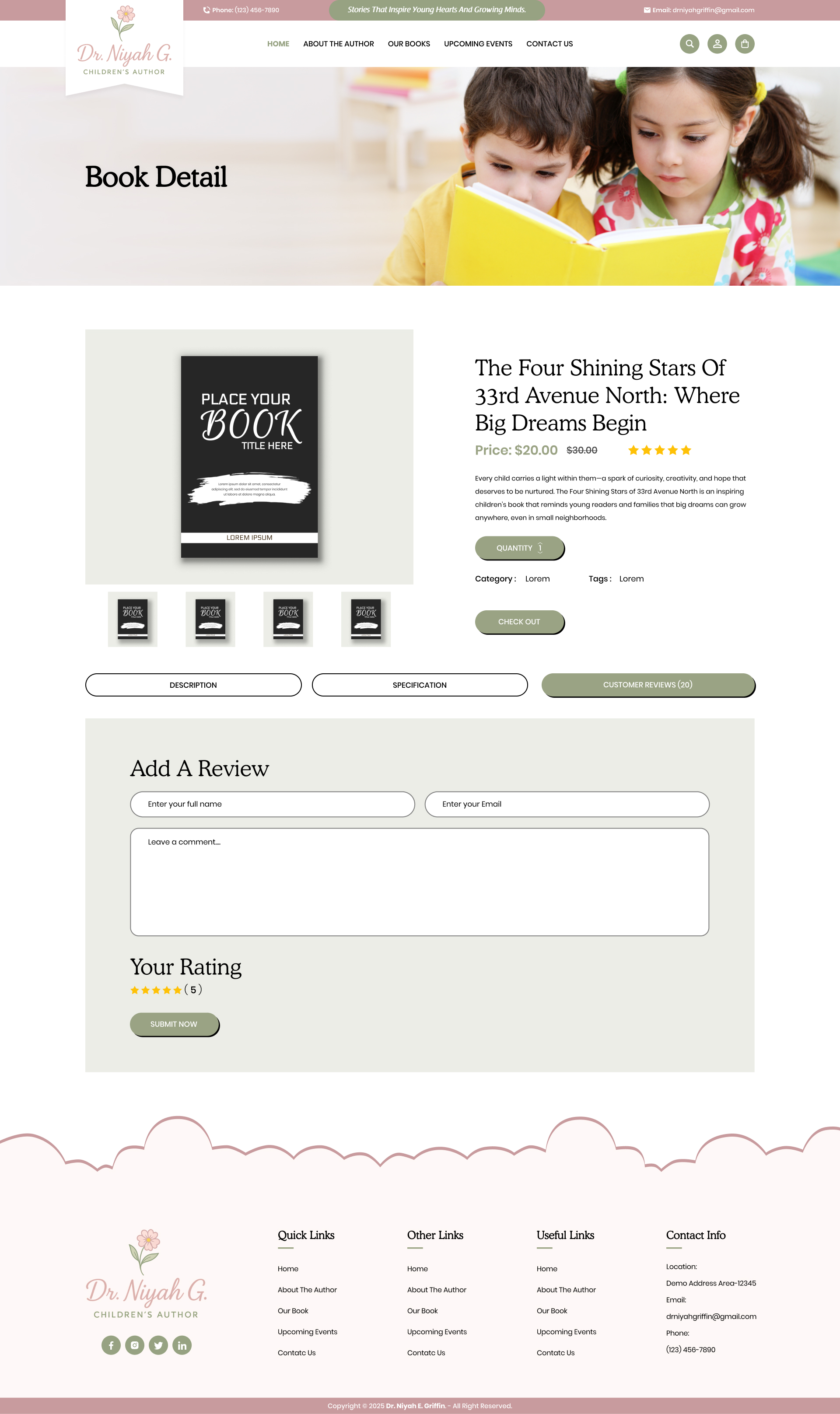
Task: Open Our Books in navigation menu
Action: (x=409, y=44)
